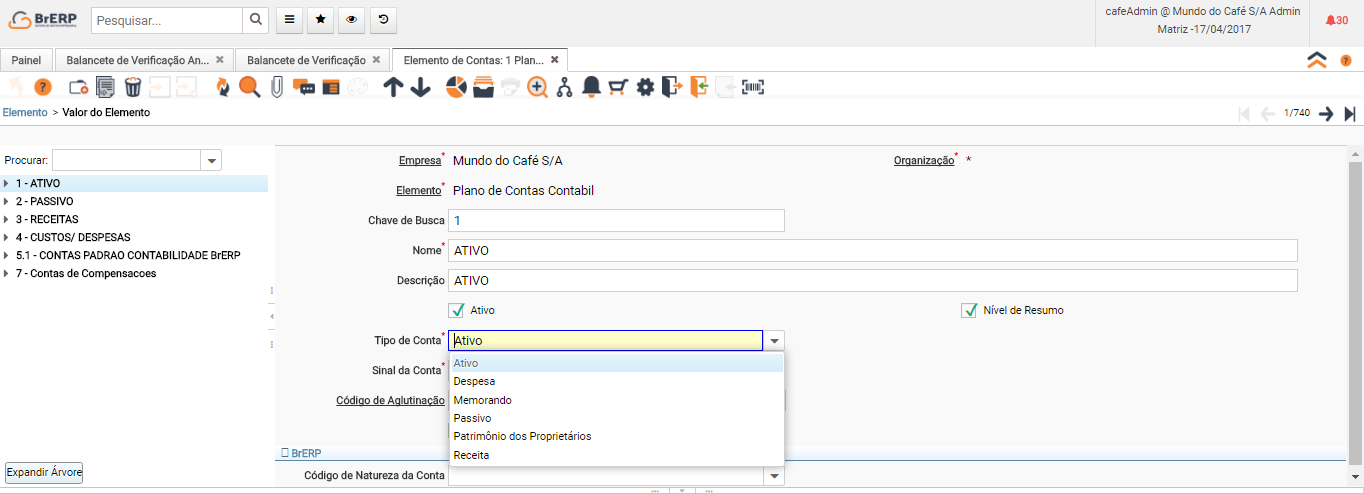1364x494 pixels.
Task: Switch to the Painel tab
Action: point(26,60)
